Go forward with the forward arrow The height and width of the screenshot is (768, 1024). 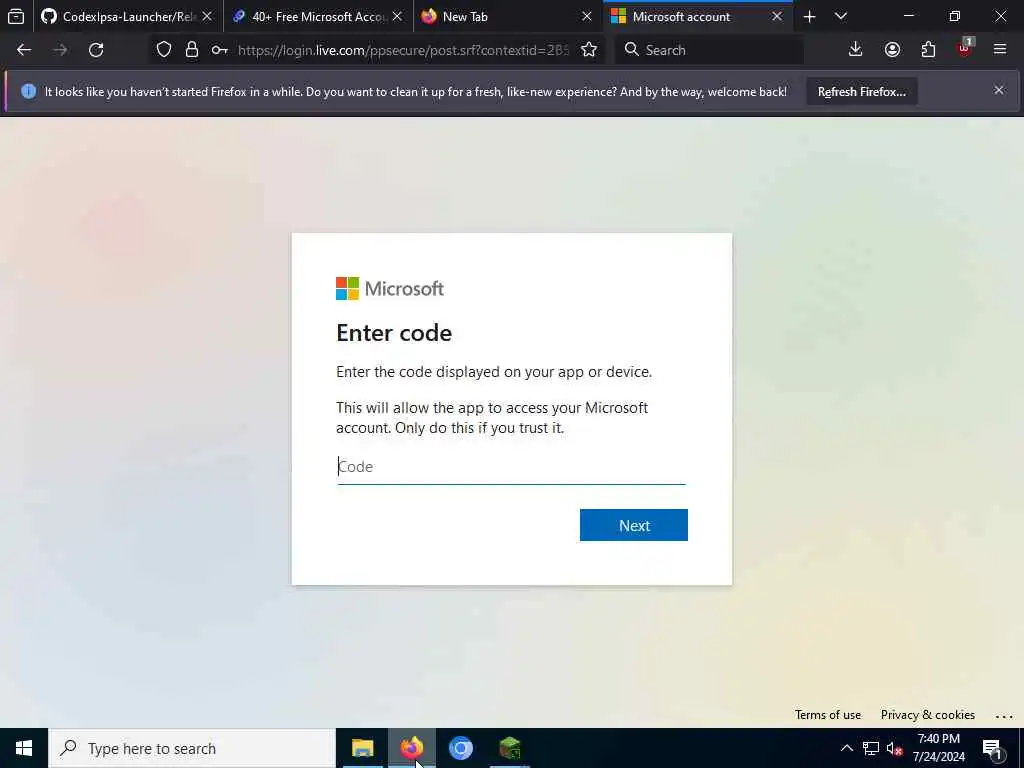tap(60, 50)
